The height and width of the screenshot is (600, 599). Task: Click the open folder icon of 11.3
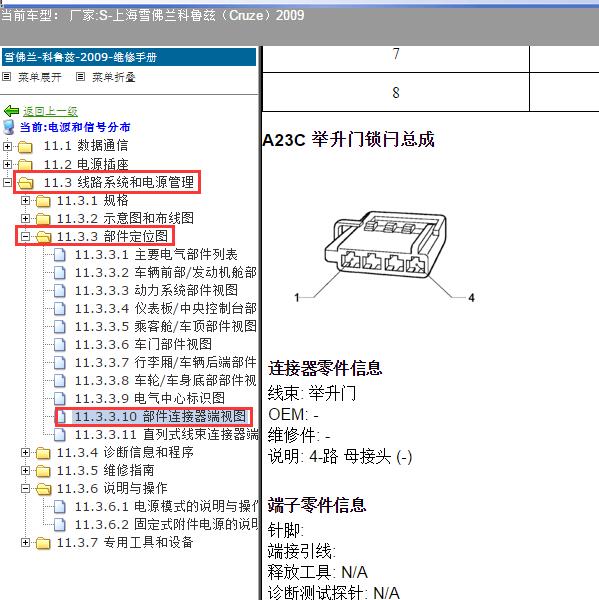tap(26, 183)
